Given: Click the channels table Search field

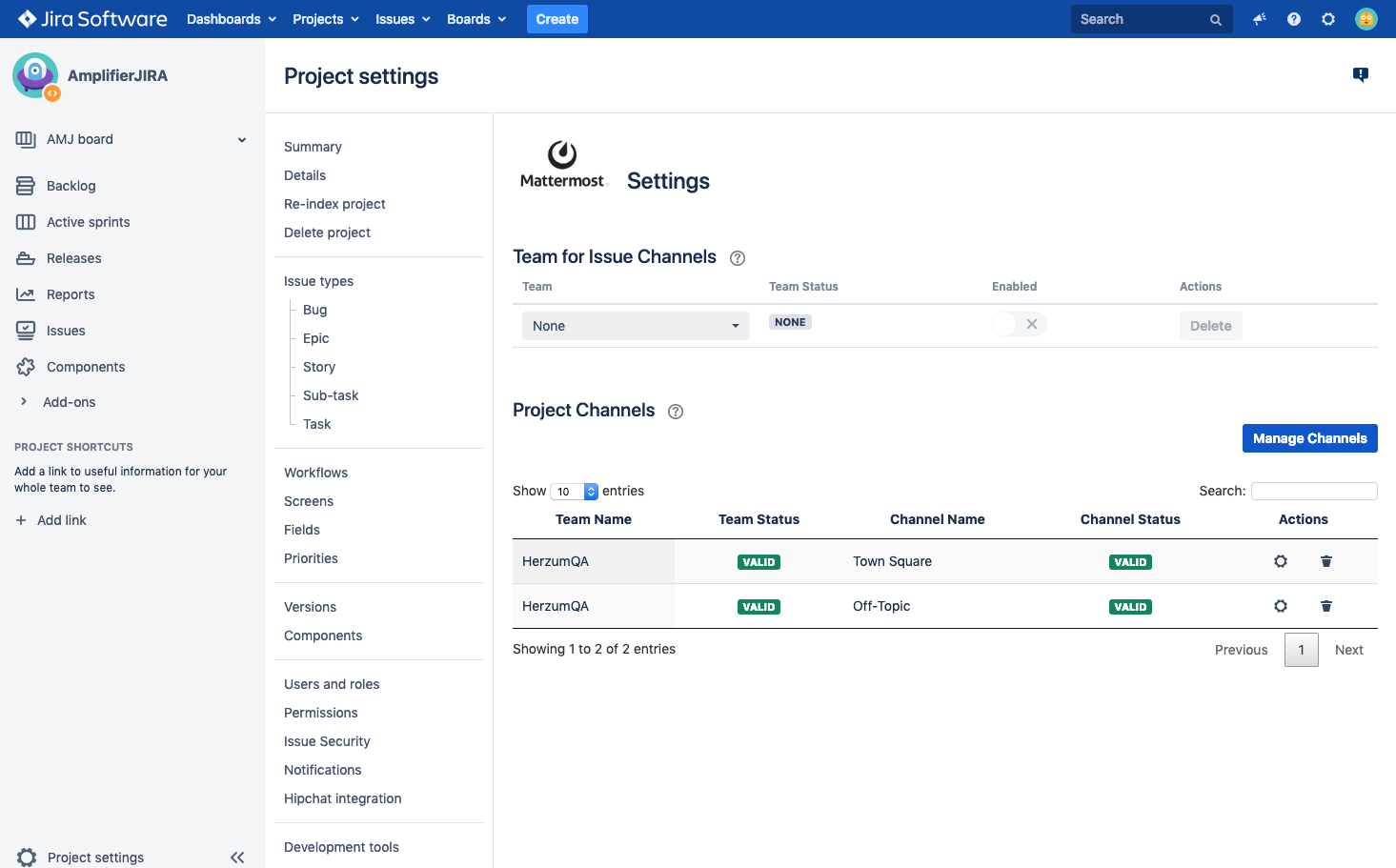Looking at the screenshot, I should click(1314, 491).
